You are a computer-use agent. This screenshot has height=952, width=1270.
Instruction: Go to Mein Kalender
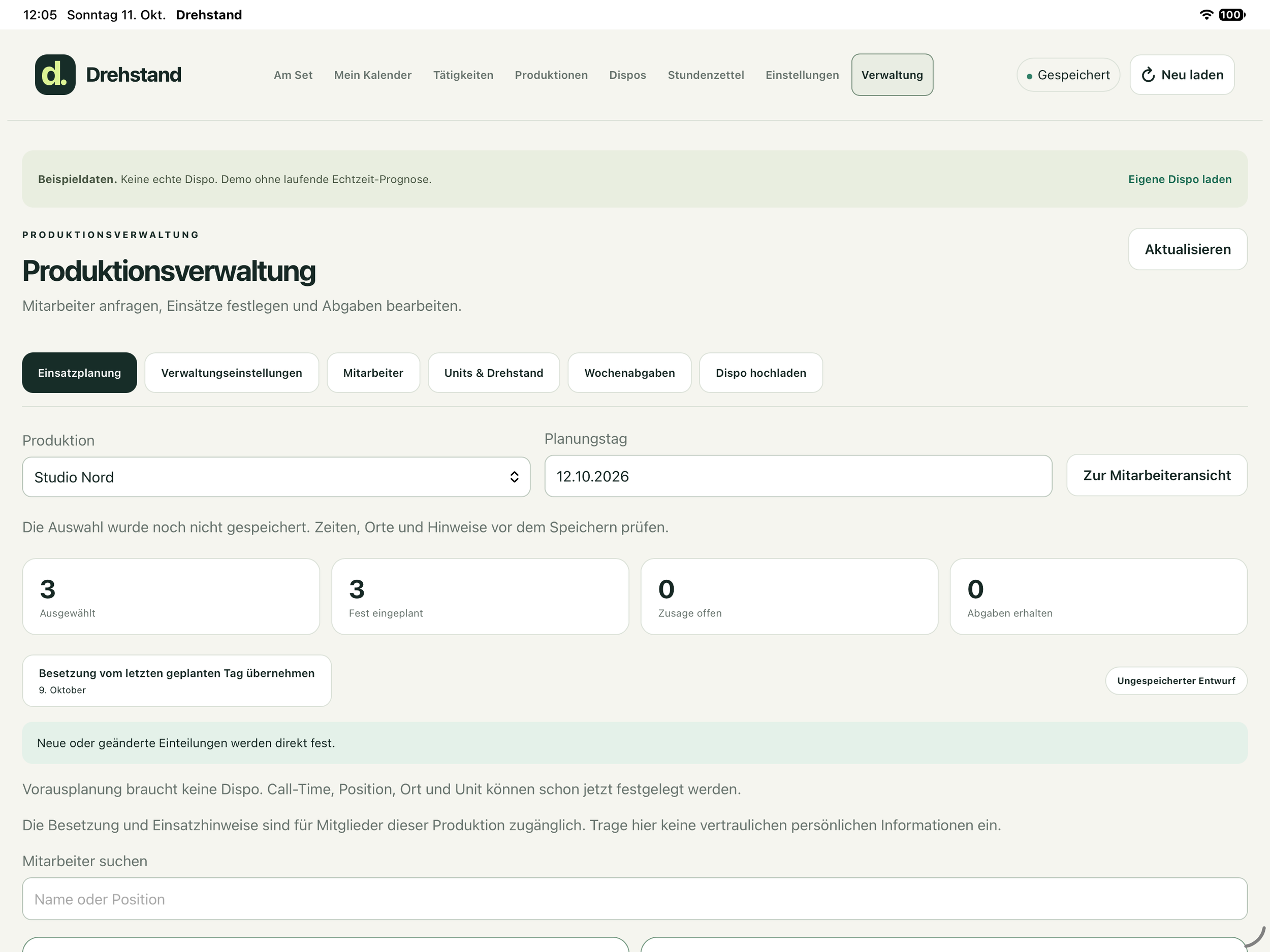pos(372,75)
